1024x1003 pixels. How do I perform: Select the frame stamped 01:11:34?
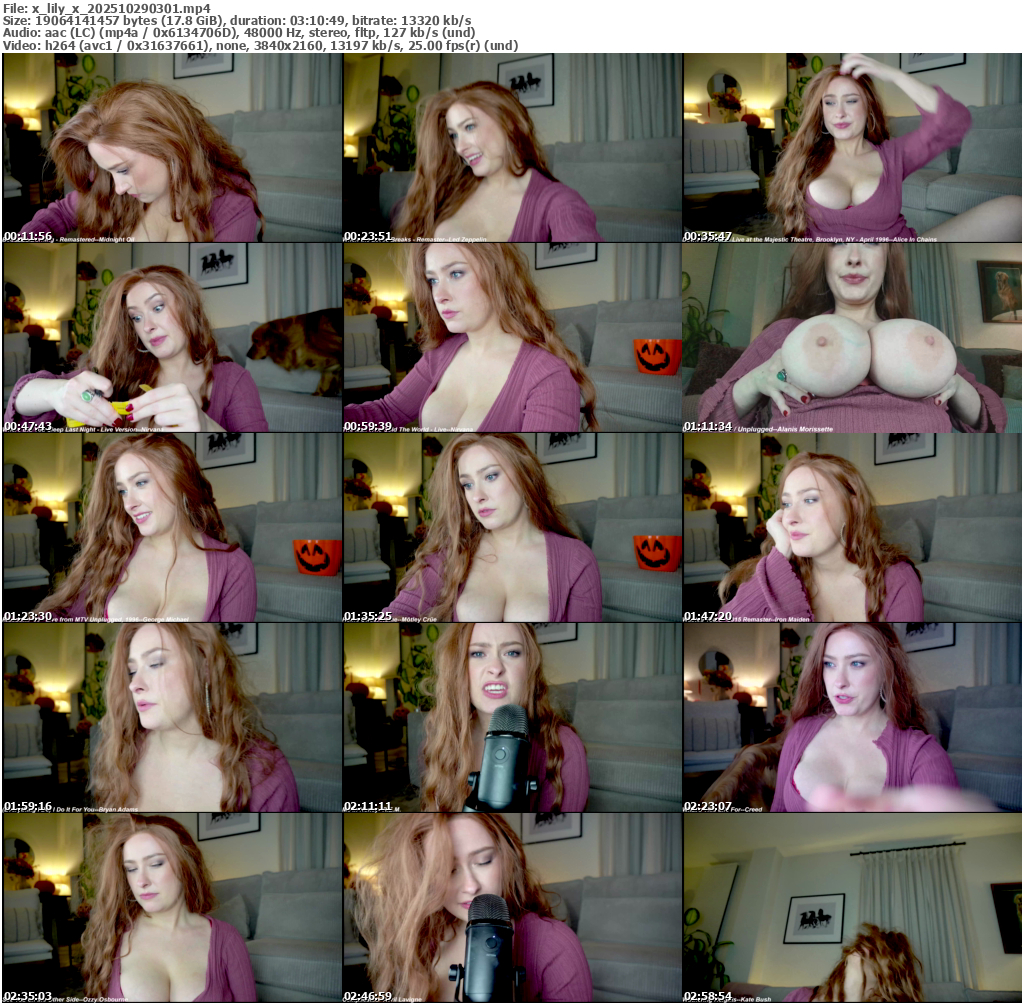pyautogui.click(x=852, y=338)
